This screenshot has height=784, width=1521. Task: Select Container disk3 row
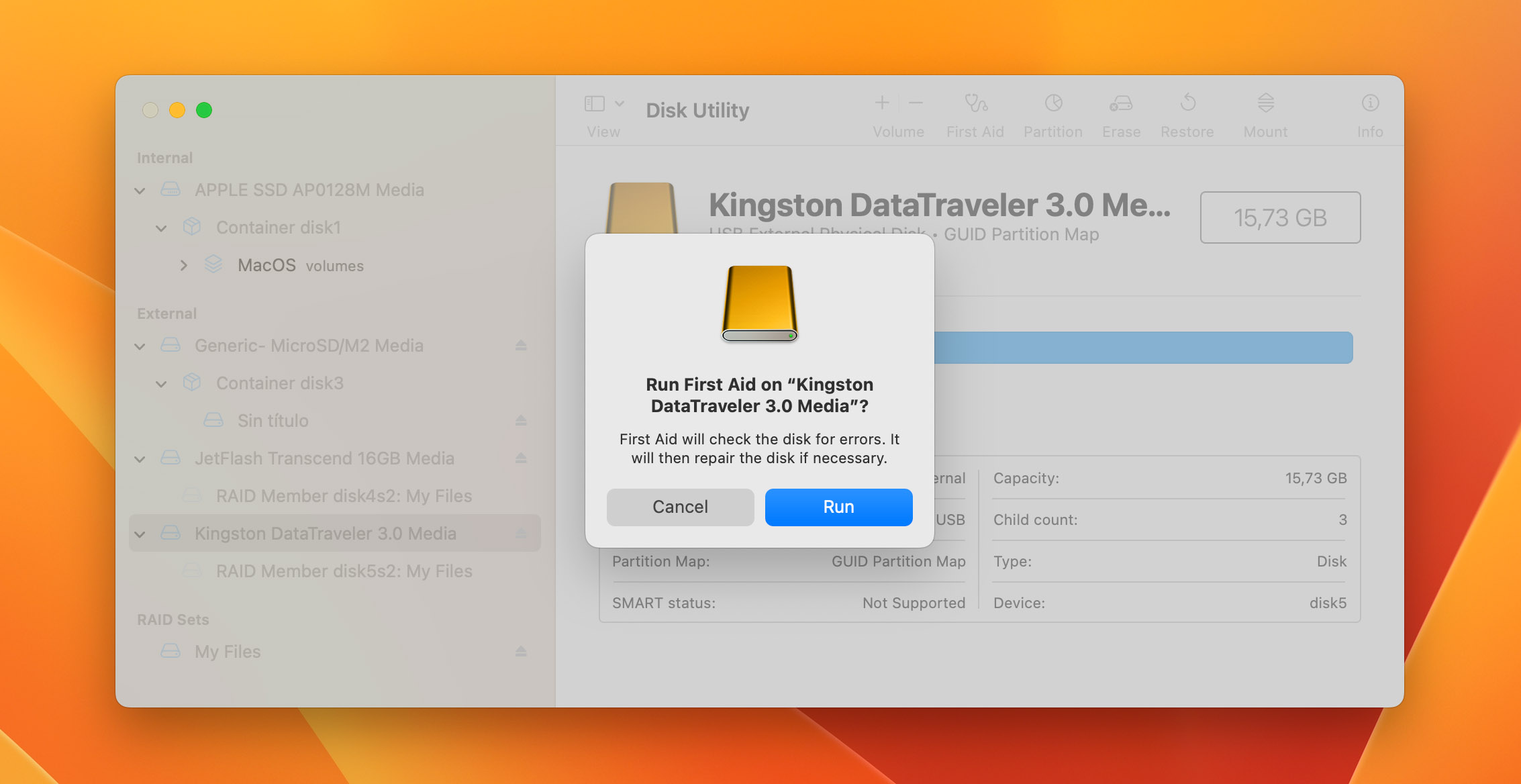click(335, 383)
